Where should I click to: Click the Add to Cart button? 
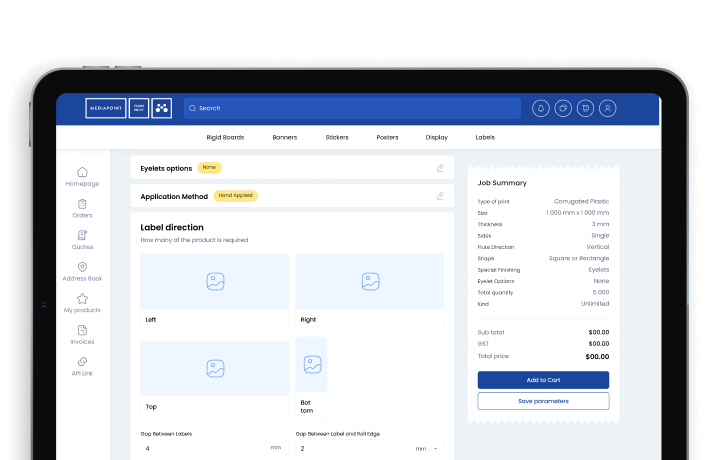543,380
